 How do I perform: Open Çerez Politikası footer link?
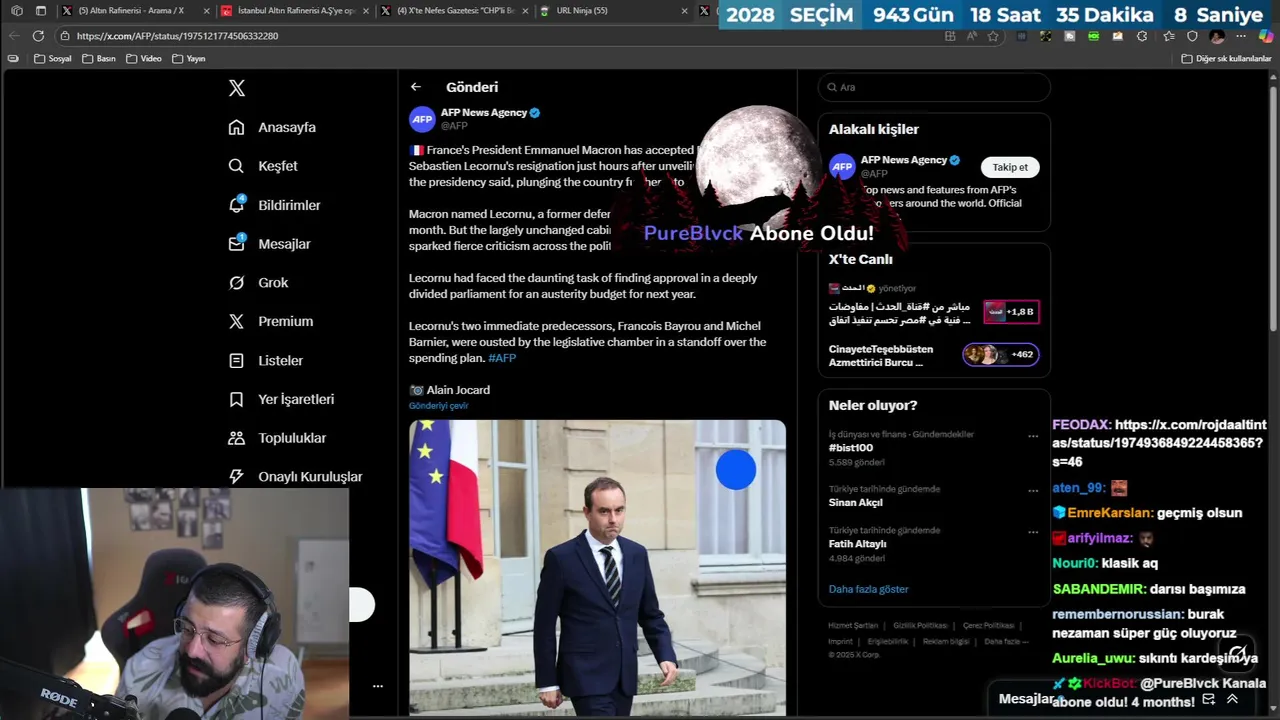(x=988, y=625)
